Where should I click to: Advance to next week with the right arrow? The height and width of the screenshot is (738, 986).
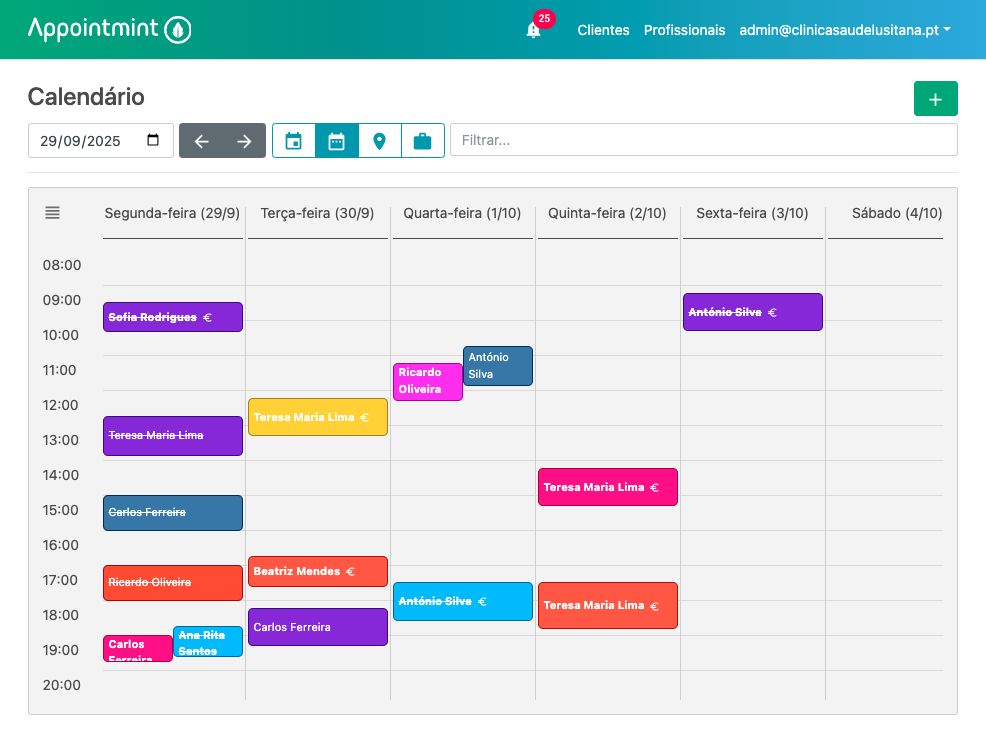click(x=243, y=140)
